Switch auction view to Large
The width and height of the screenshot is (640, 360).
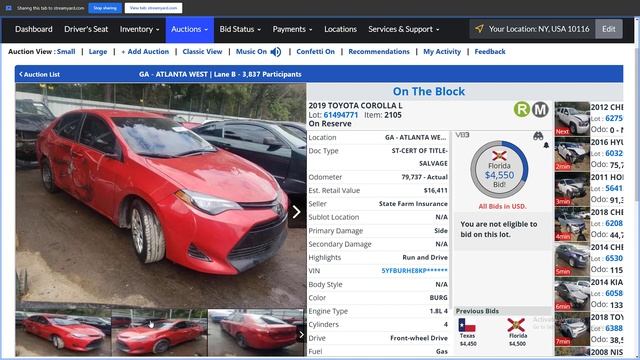tap(98, 51)
